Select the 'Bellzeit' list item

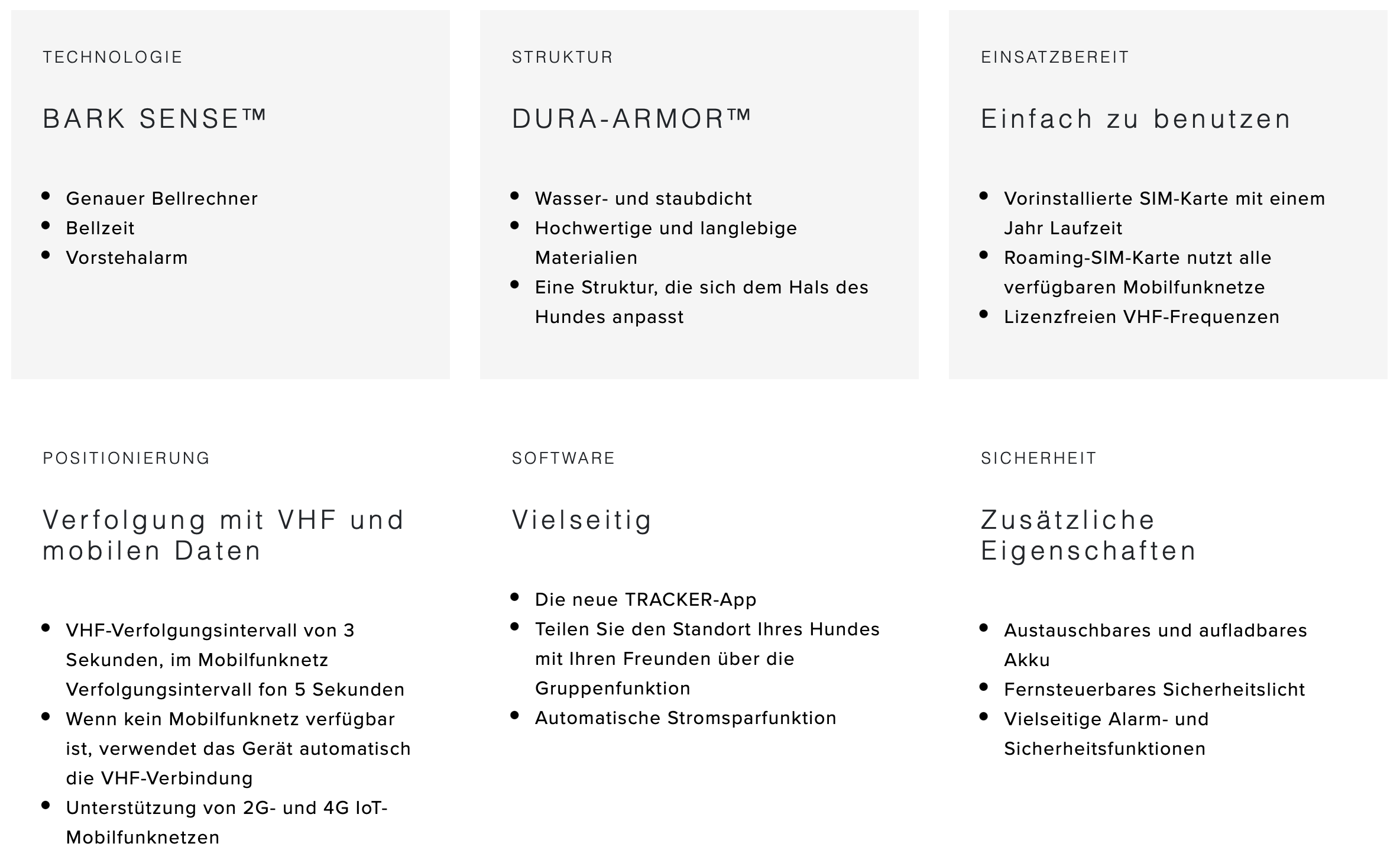101,228
